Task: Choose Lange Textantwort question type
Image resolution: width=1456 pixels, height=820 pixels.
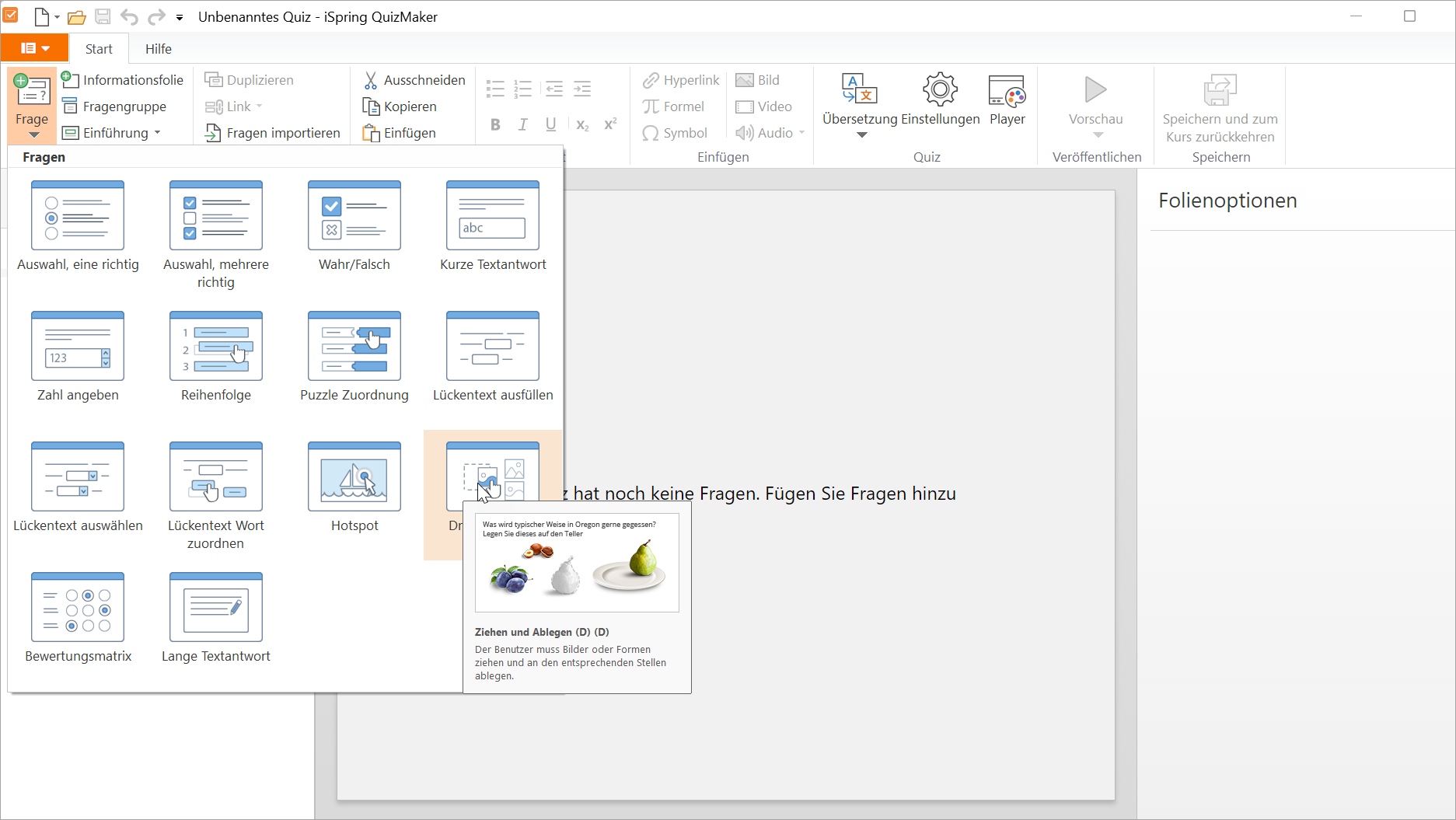Action: pos(216,608)
